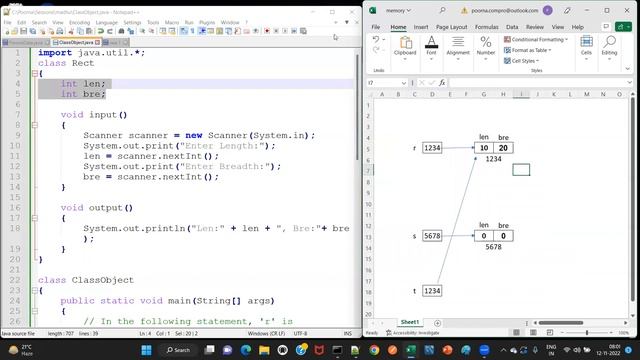The height and width of the screenshot is (360, 640).
Task: Click Page Break Preview icon in status bar
Action: click(550, 333)
